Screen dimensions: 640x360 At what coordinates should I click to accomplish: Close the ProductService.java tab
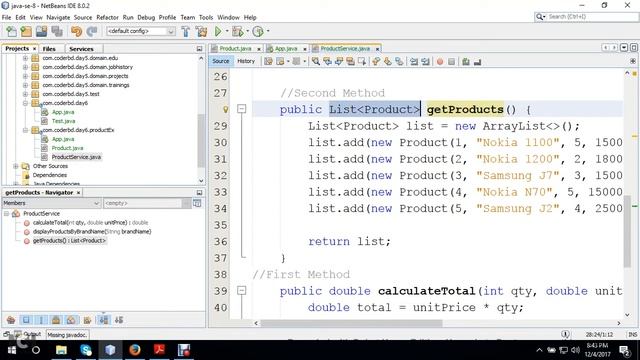tap(378, 49)
